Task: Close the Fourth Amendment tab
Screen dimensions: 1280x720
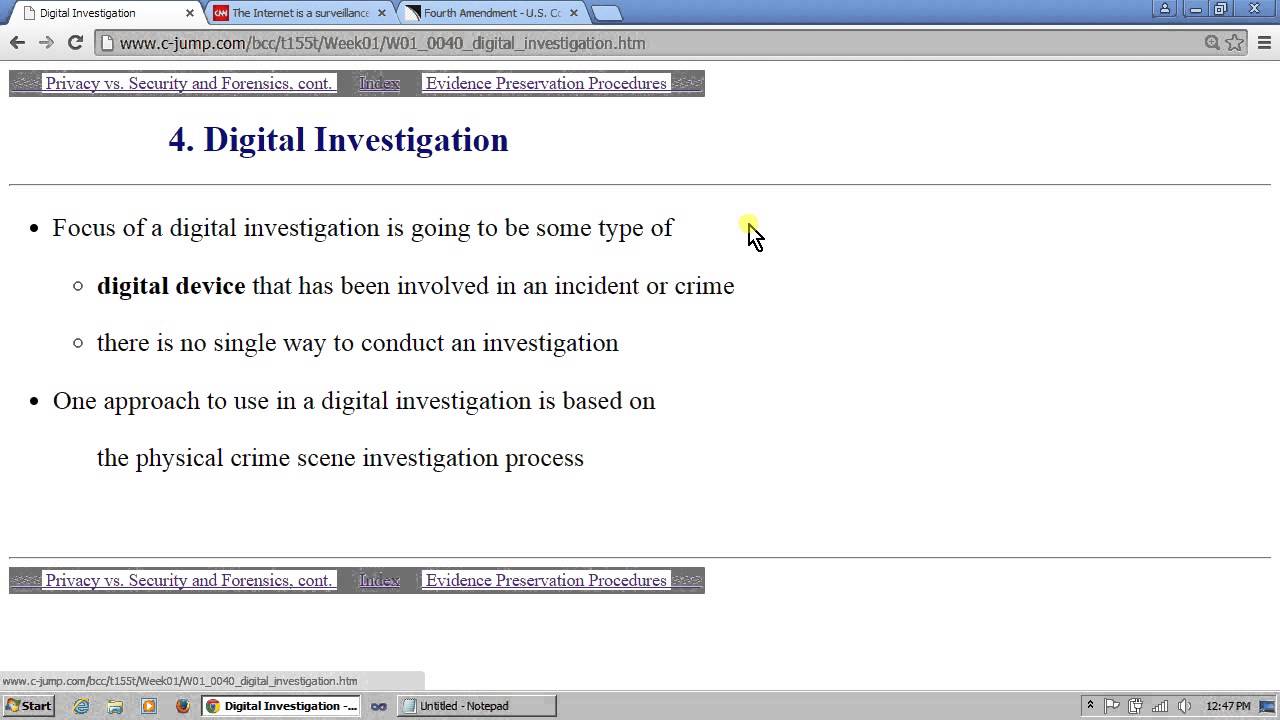Action: point(573,13)
